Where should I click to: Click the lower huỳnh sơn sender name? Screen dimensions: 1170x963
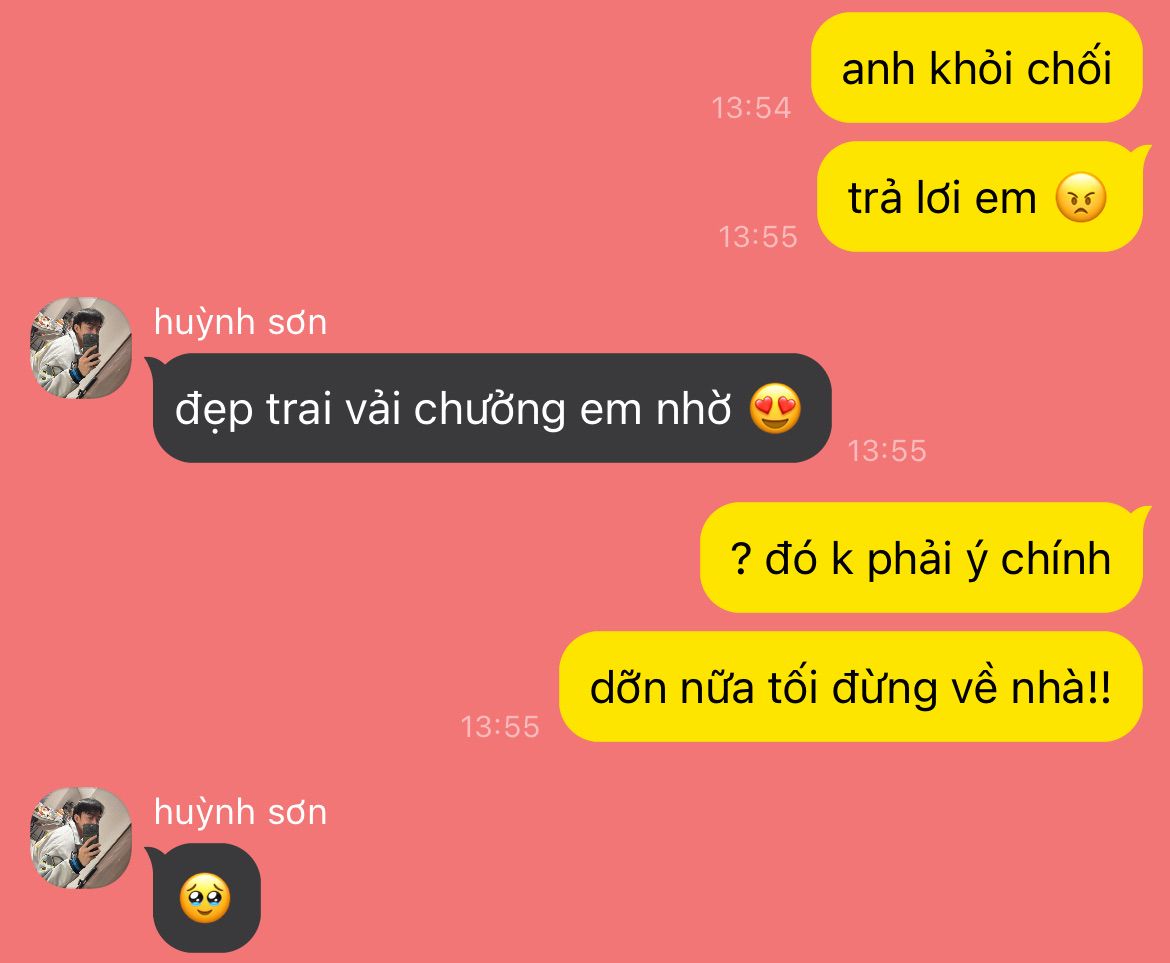[240, 812]
